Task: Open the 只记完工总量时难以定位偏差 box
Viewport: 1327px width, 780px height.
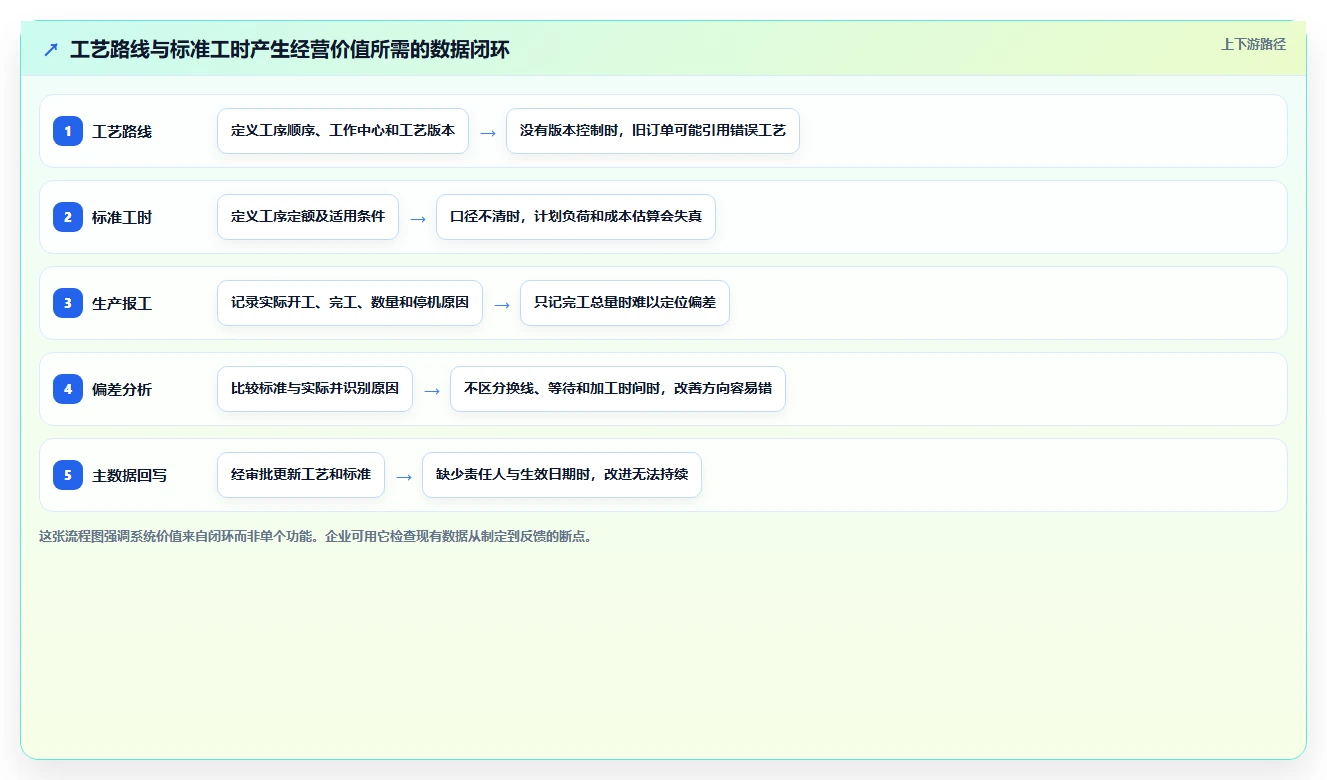Action: [625, 303]
